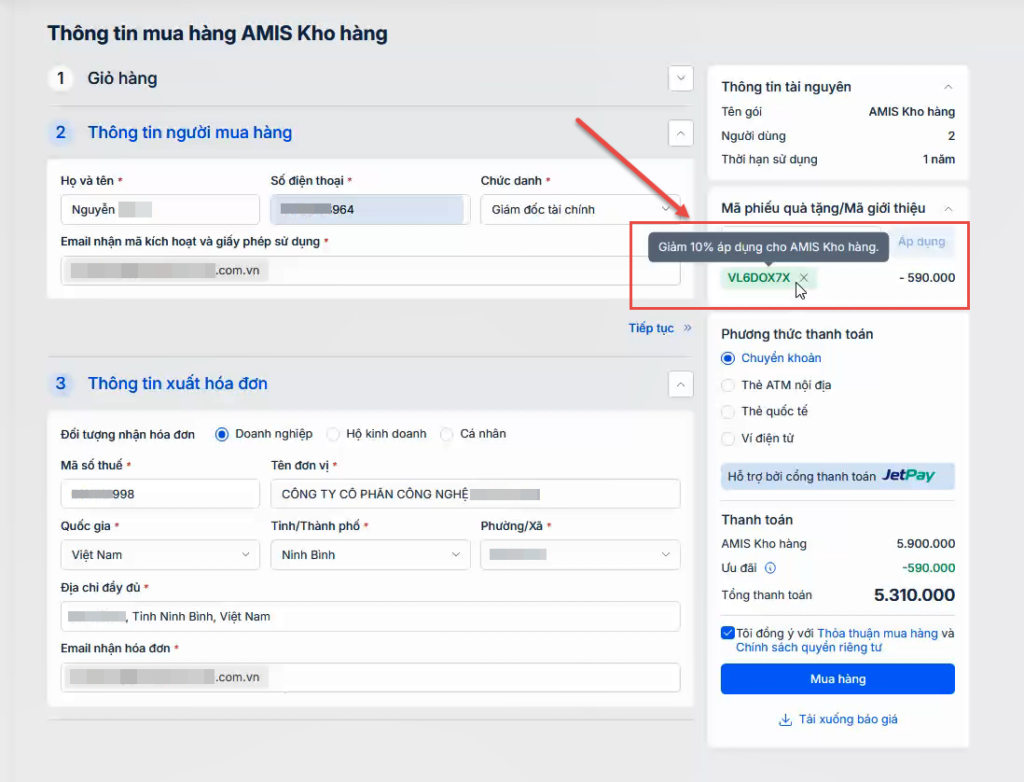1024x782 pixels.
Task: Open the Chức danh dropdown
Action: pyautogui.click(x=580, y=209)
